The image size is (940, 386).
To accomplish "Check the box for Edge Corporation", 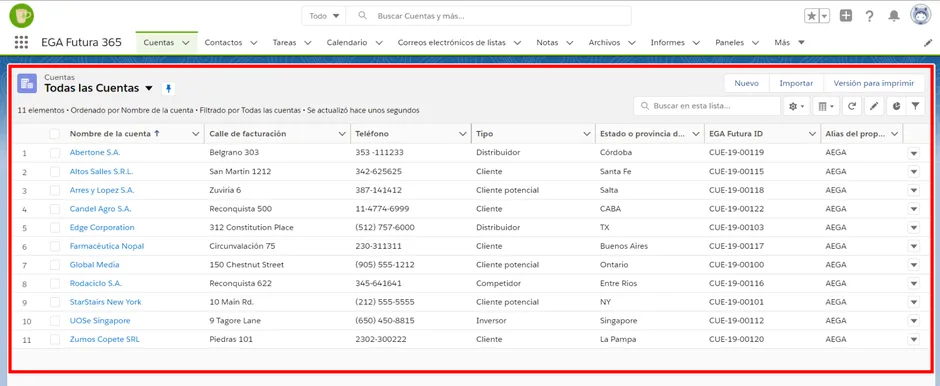I will pos(55,228).
